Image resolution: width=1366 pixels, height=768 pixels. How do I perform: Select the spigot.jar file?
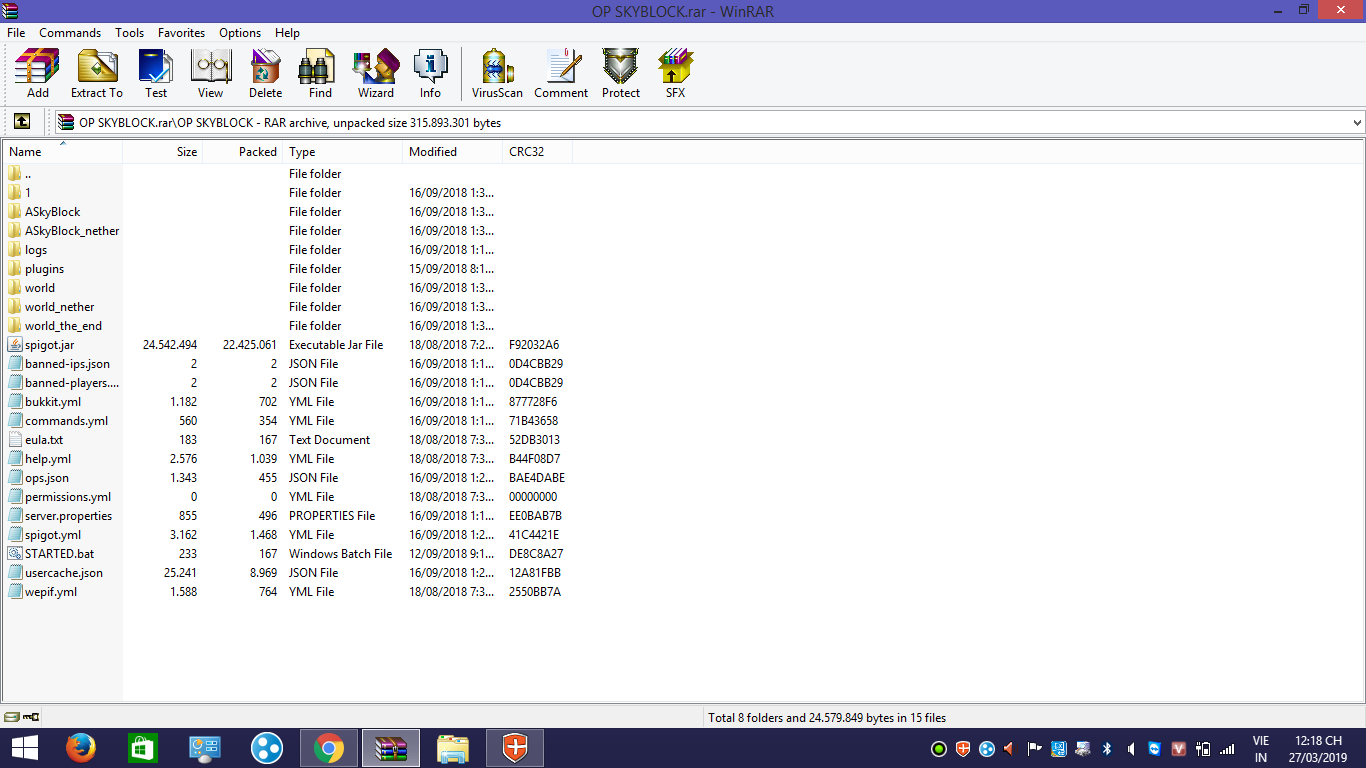tap(49, 345)
